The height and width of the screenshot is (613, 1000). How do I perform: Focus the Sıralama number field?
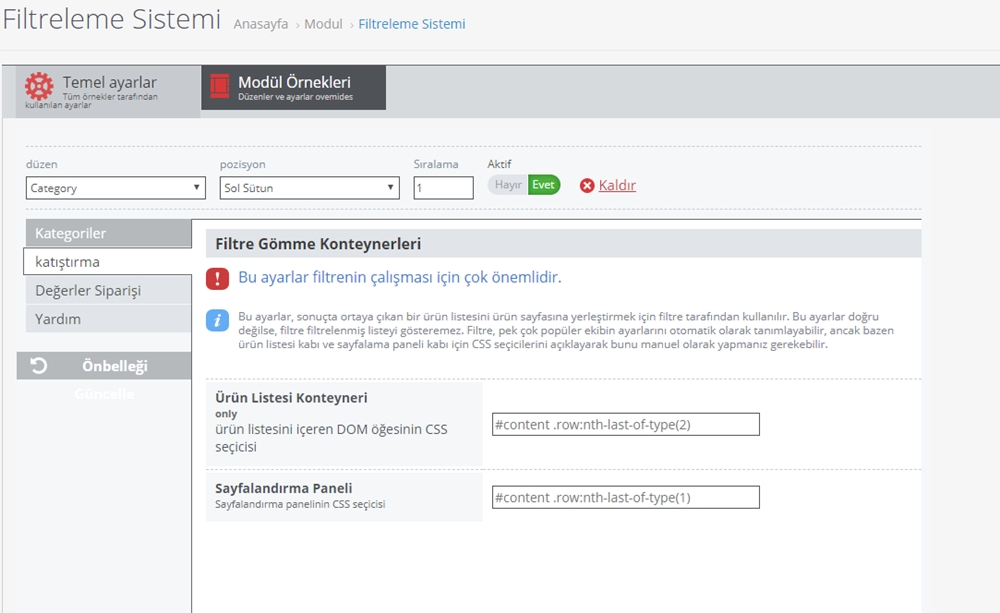pos(443,188)
